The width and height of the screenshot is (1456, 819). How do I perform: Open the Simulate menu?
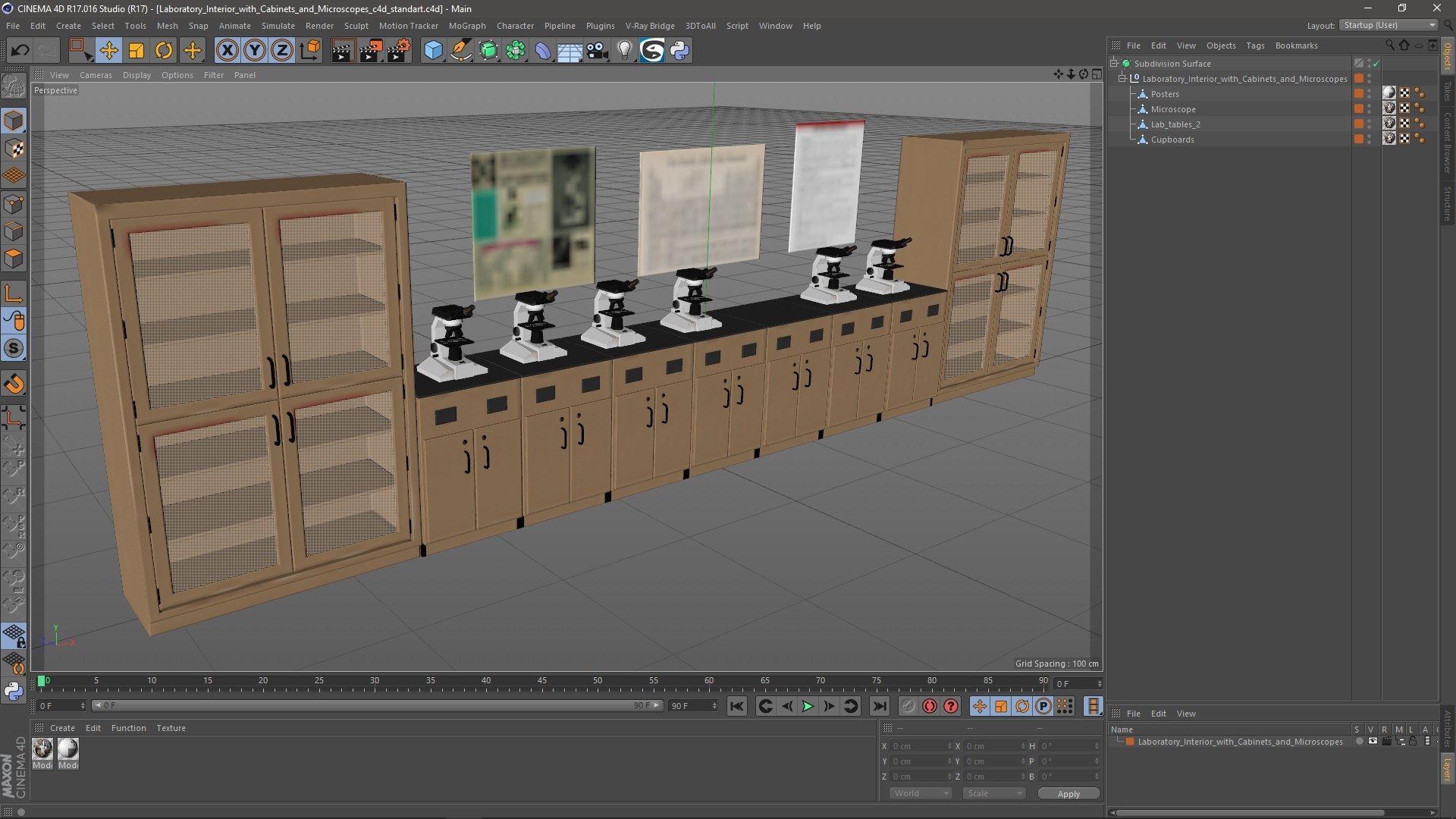pyautogui.click(x=278, y=26)
